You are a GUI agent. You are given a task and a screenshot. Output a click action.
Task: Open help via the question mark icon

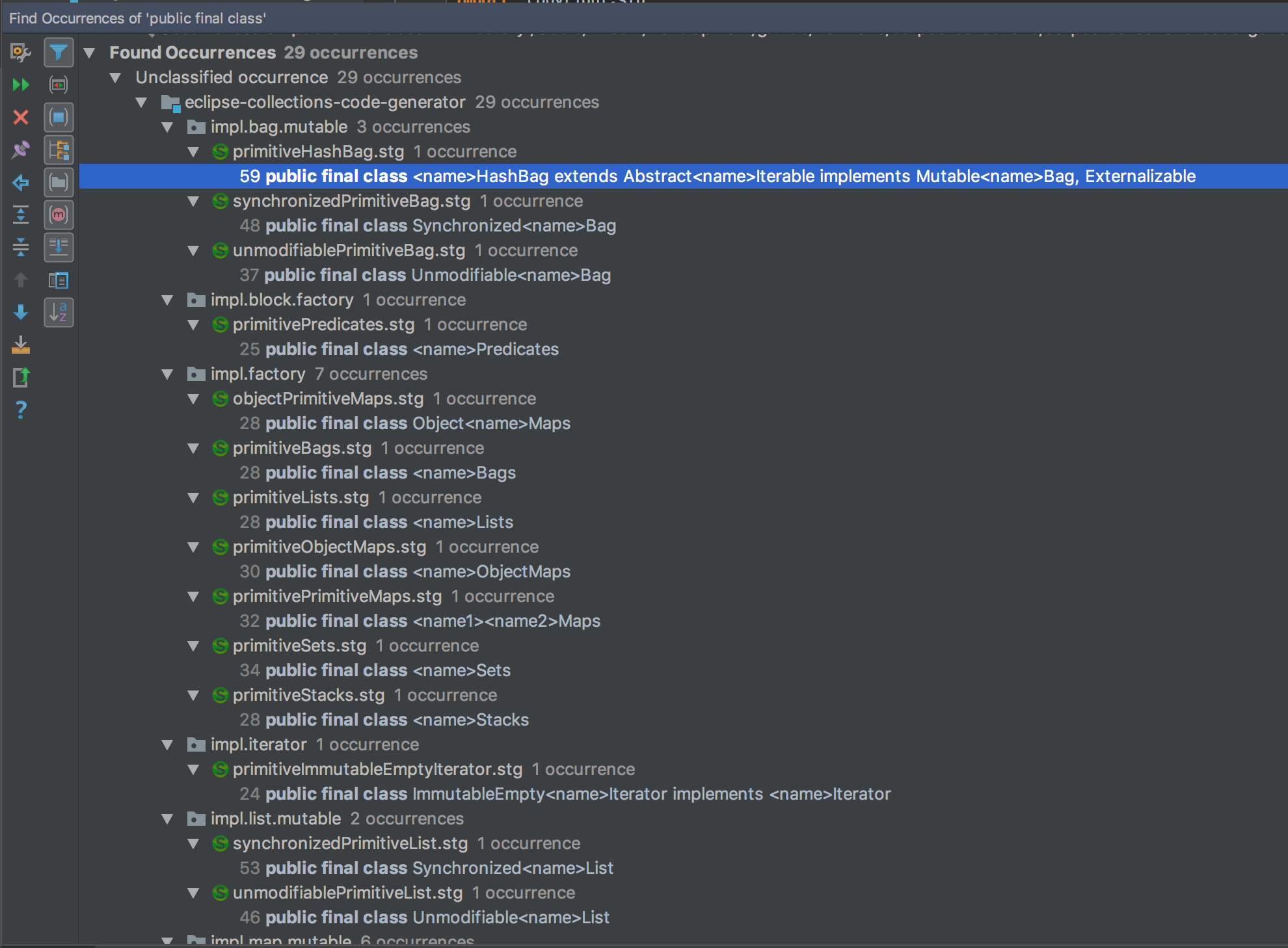(x=21, y=410)
